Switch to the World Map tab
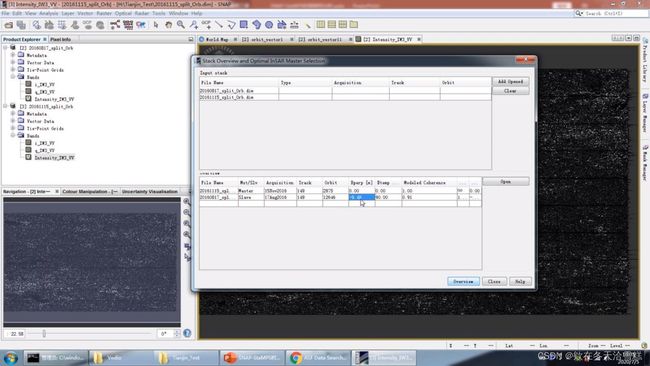The height and width of the screenshot is (366, 650). click(217, 39)
